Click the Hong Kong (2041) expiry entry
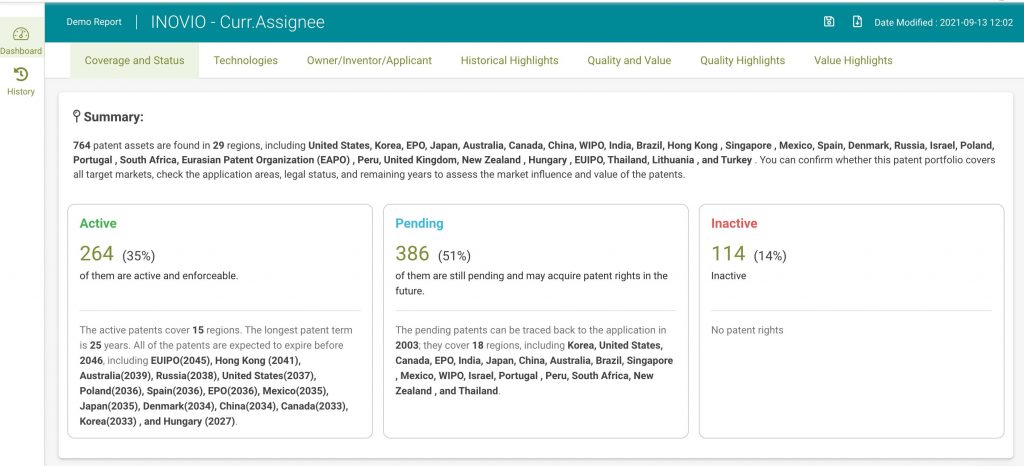 click(x=259, y=360)
